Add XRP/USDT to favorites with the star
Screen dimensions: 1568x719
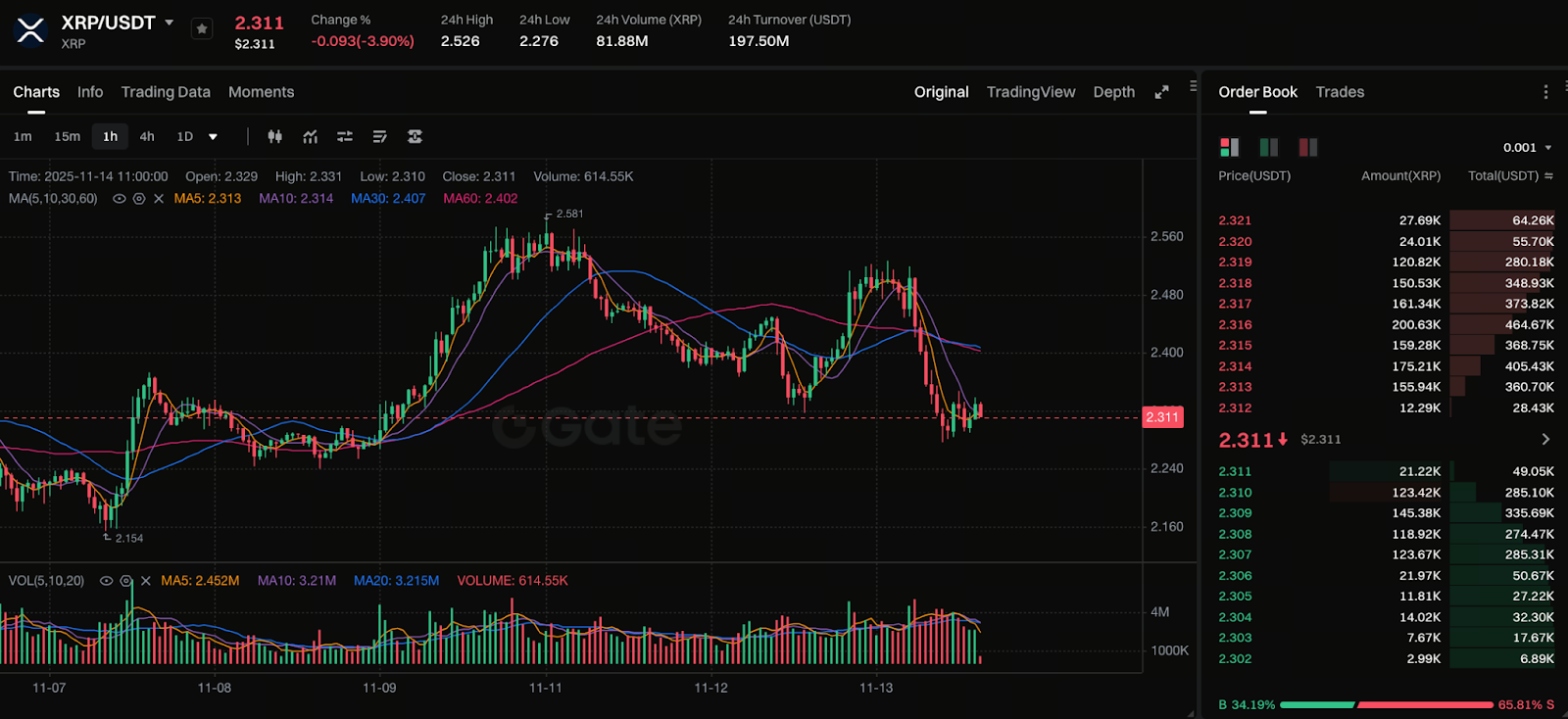tap(202, 29)
